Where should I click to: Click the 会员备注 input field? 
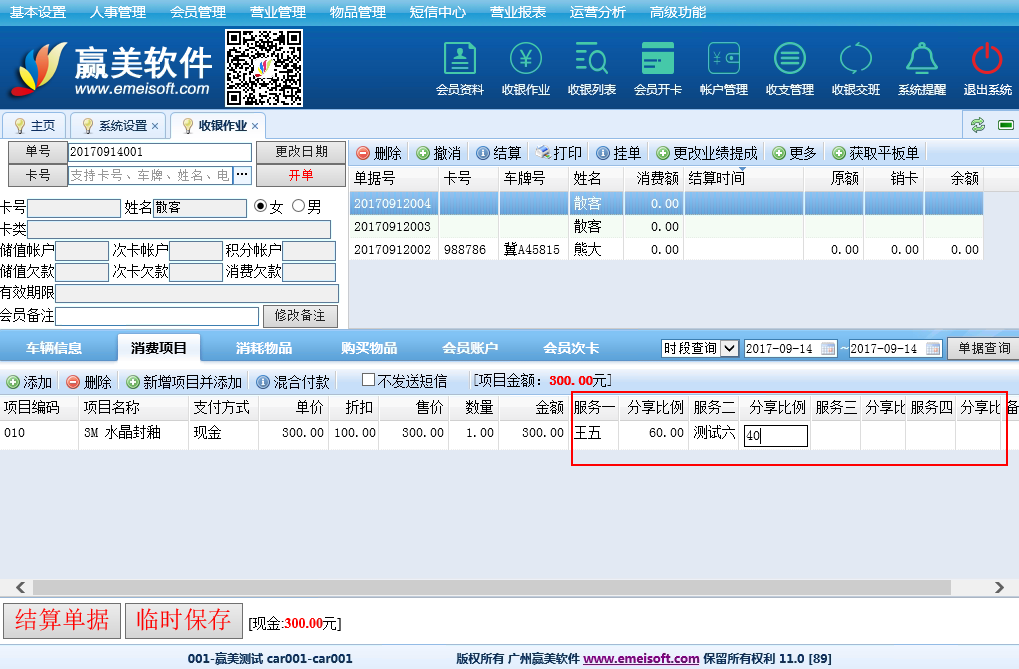point(157,316)
